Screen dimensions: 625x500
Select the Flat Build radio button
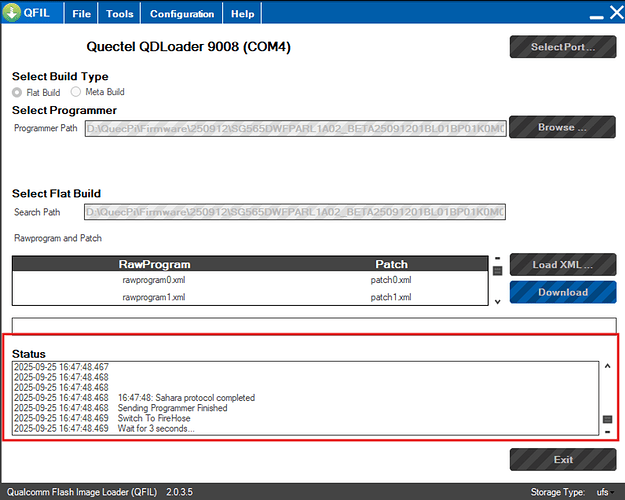(17, 93)
